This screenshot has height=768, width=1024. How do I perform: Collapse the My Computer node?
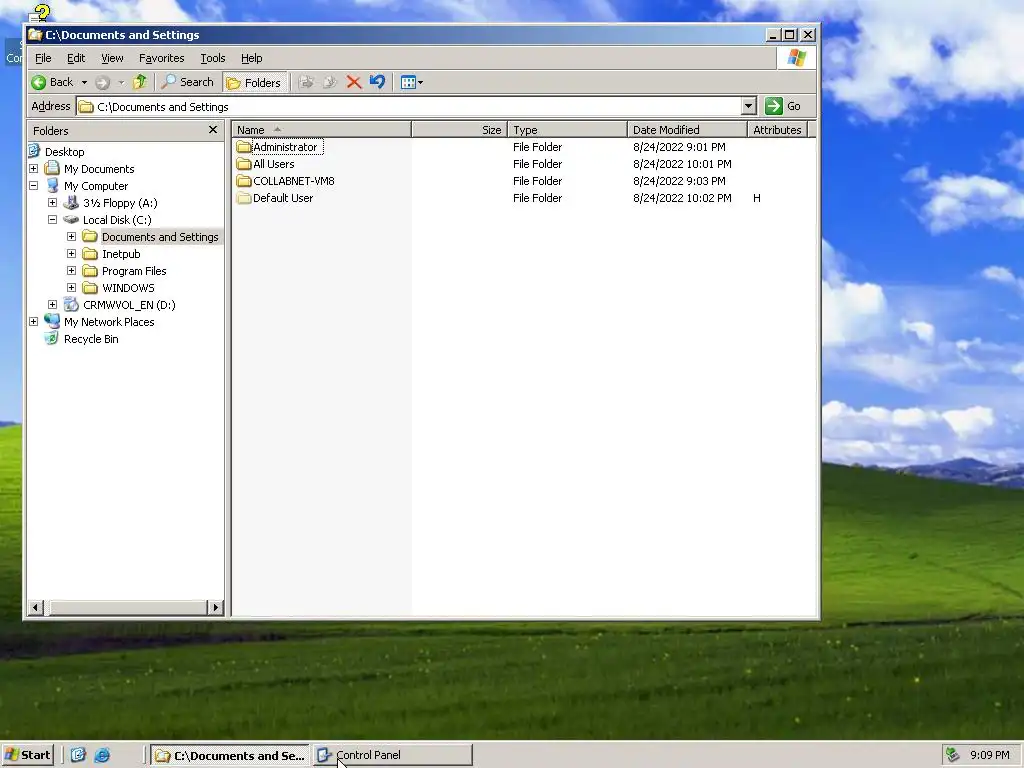[33, 185]
